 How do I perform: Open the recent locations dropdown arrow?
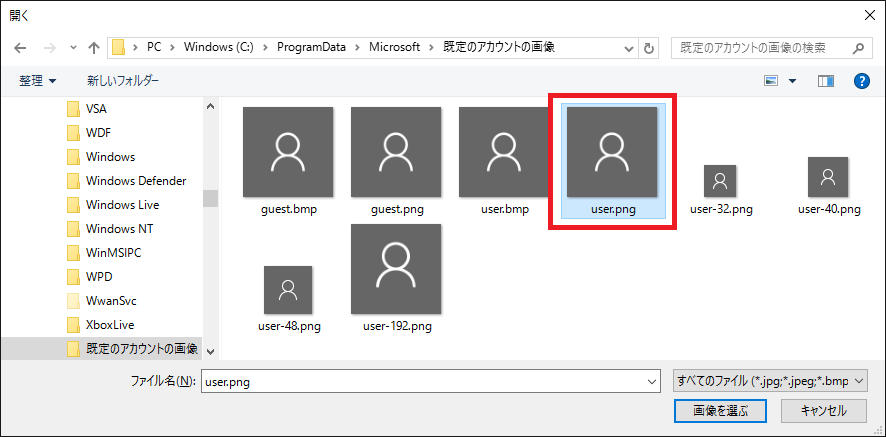pyautogui.click(x=73, y=48)
